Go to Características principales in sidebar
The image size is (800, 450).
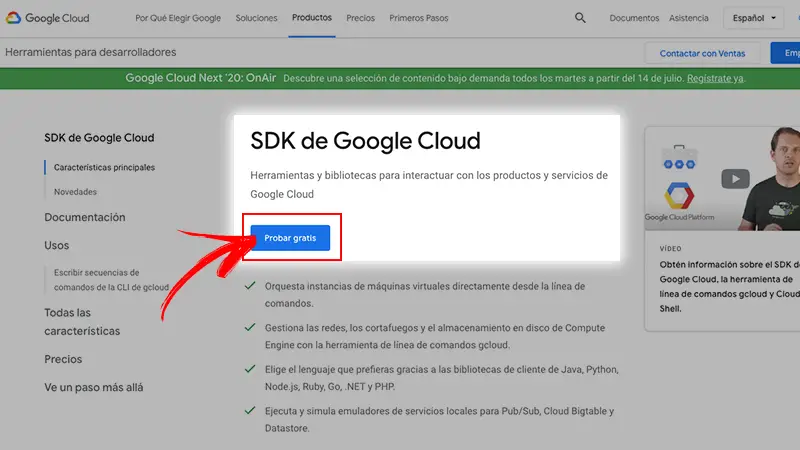[x=104, y=167]
